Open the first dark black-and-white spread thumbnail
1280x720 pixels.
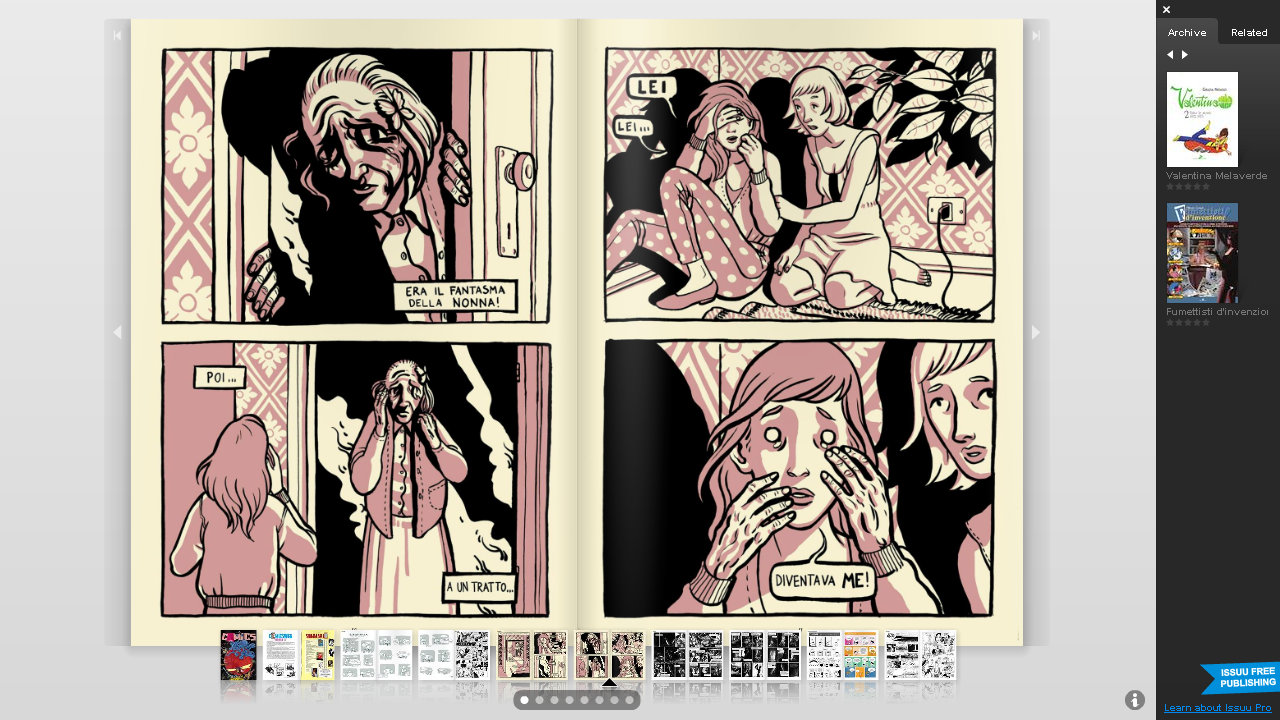[688, 655]
